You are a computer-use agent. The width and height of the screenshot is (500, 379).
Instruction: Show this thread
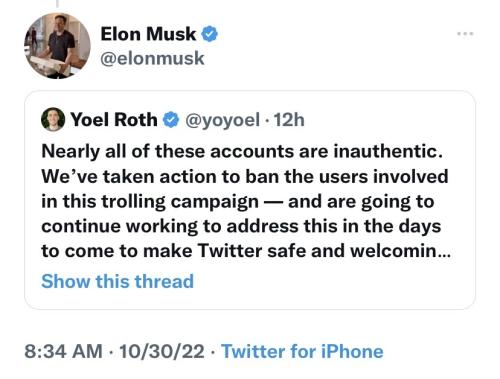[x=117, y=281]
